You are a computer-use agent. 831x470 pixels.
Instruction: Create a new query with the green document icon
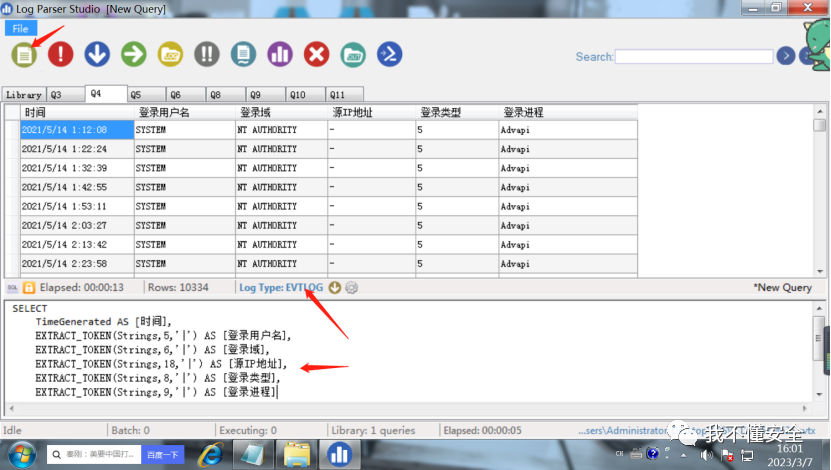24,55
